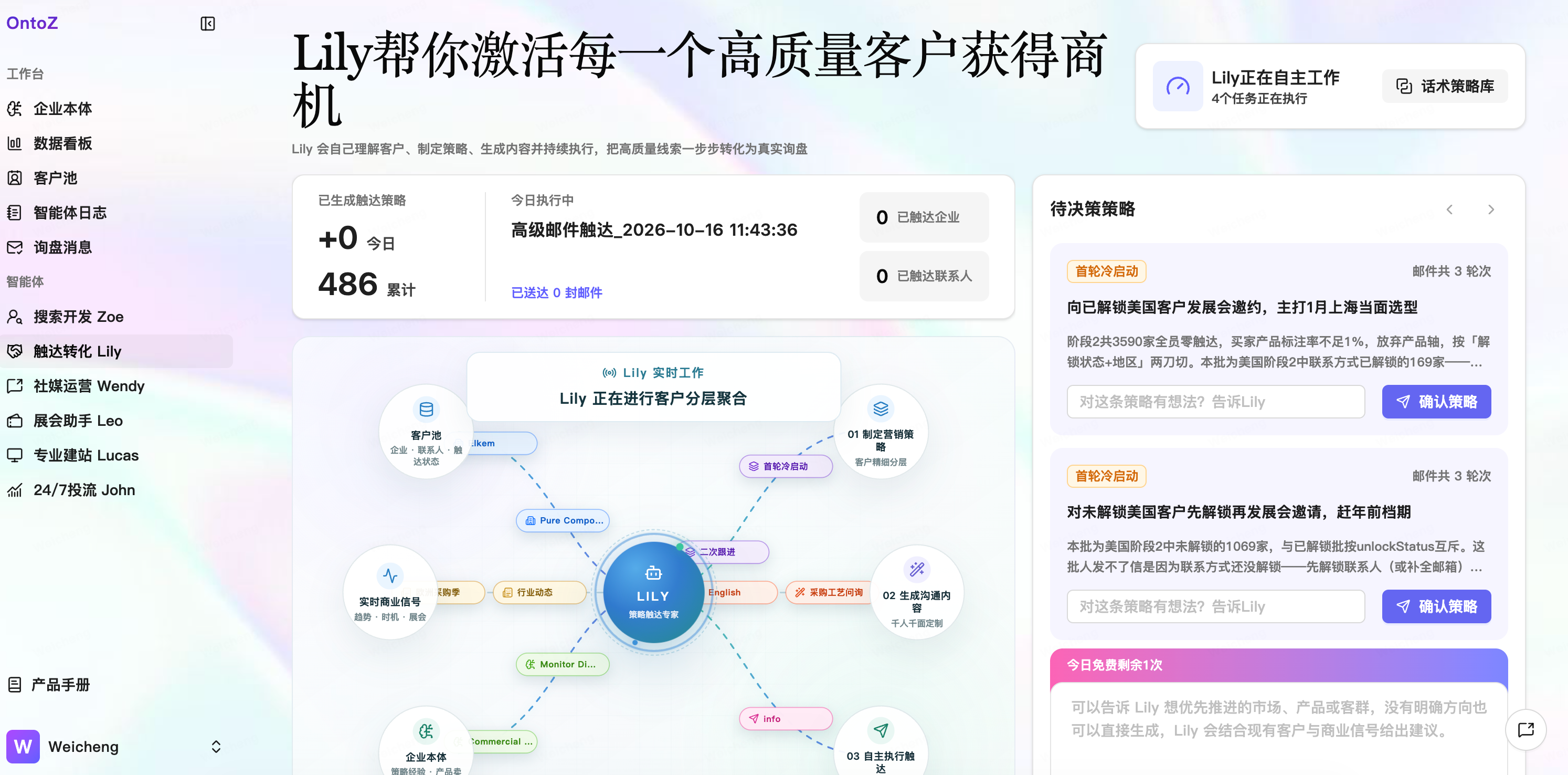Focus feedback input under 未解锁美国客户 strategy
This screenshot has width=1568, height=775.
(x=1215, y=606)
